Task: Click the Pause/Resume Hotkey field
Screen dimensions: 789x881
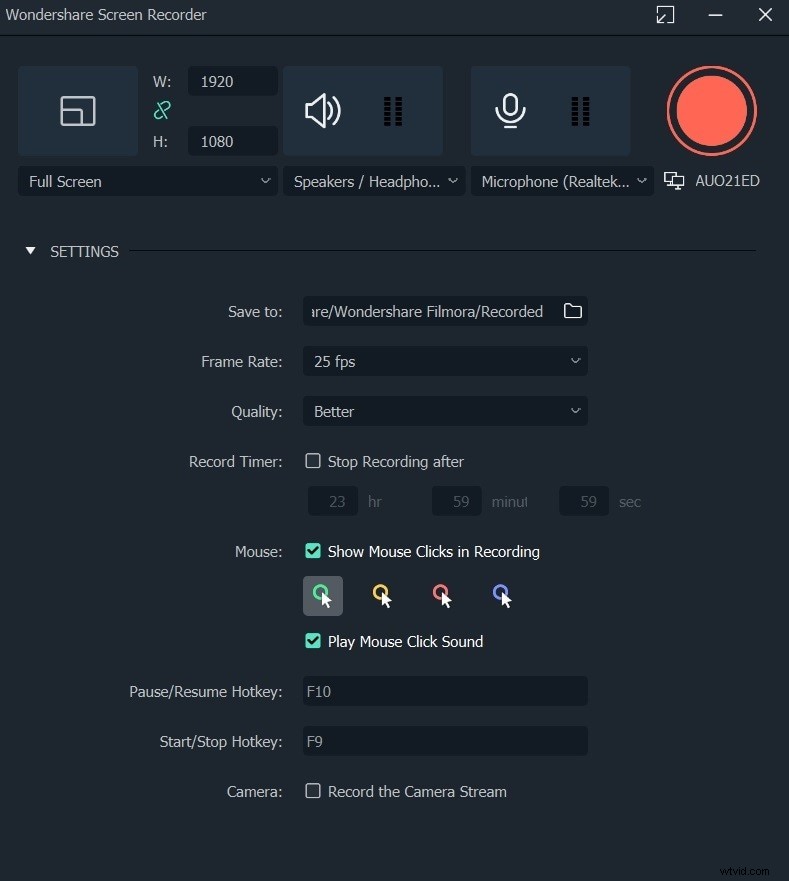Action: pyautogui.click(x=445, y=691)
